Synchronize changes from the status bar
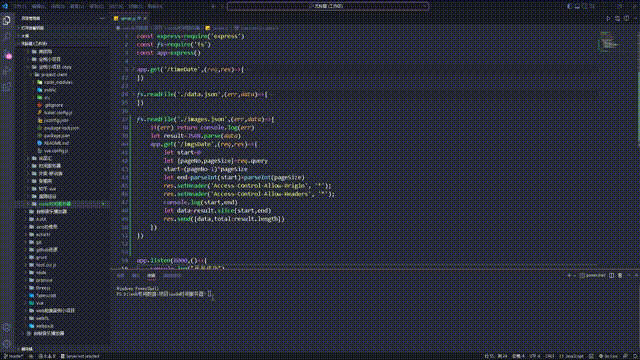 31,356
